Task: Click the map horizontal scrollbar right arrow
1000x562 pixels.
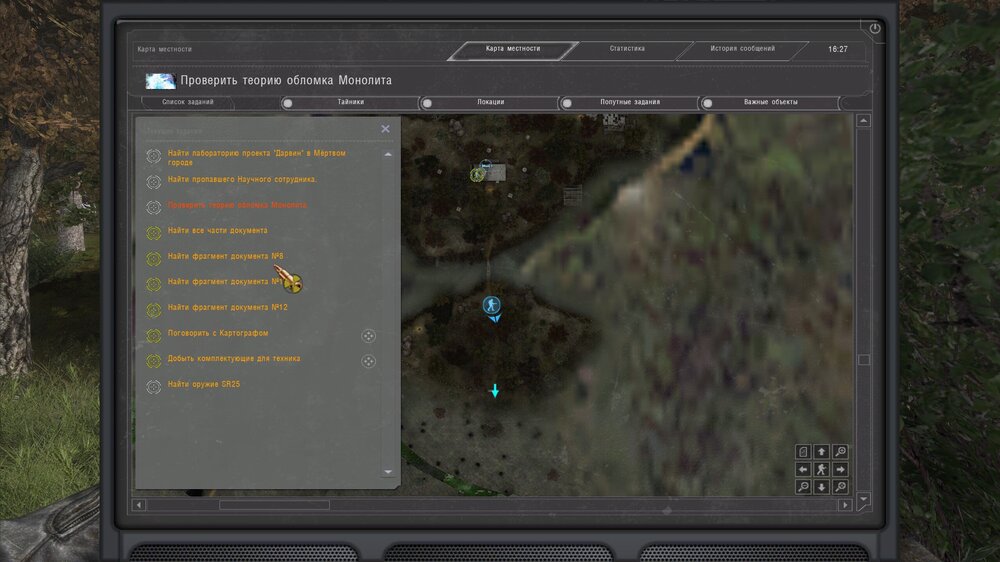Action: coord(845,505)
